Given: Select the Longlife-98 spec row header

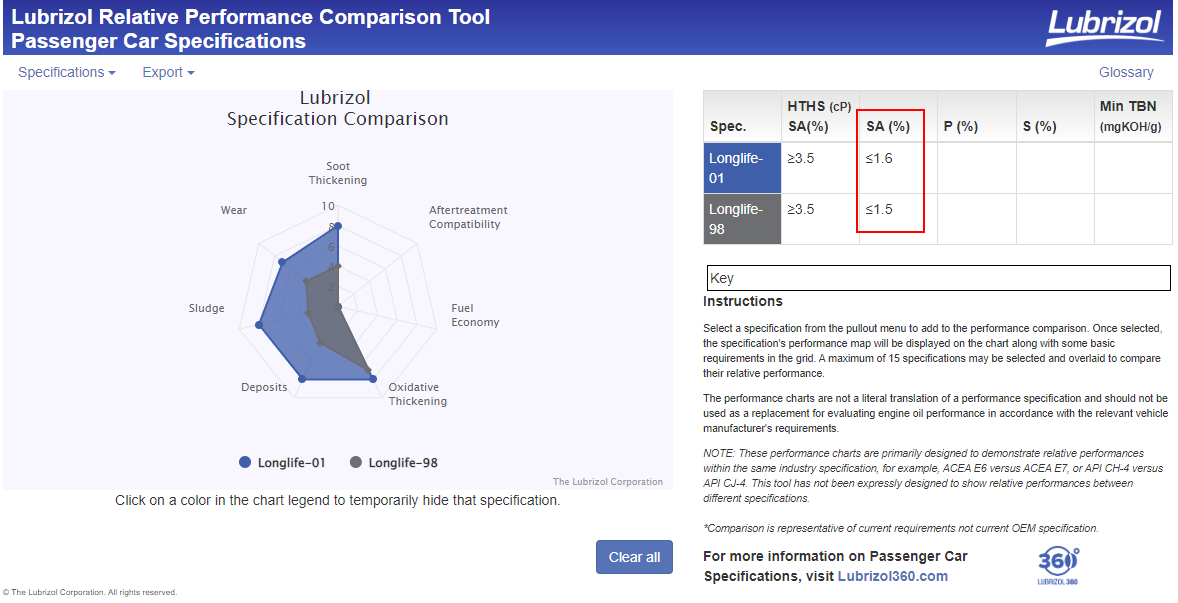Looking at the screenshot, I should [x=742, y=219].
